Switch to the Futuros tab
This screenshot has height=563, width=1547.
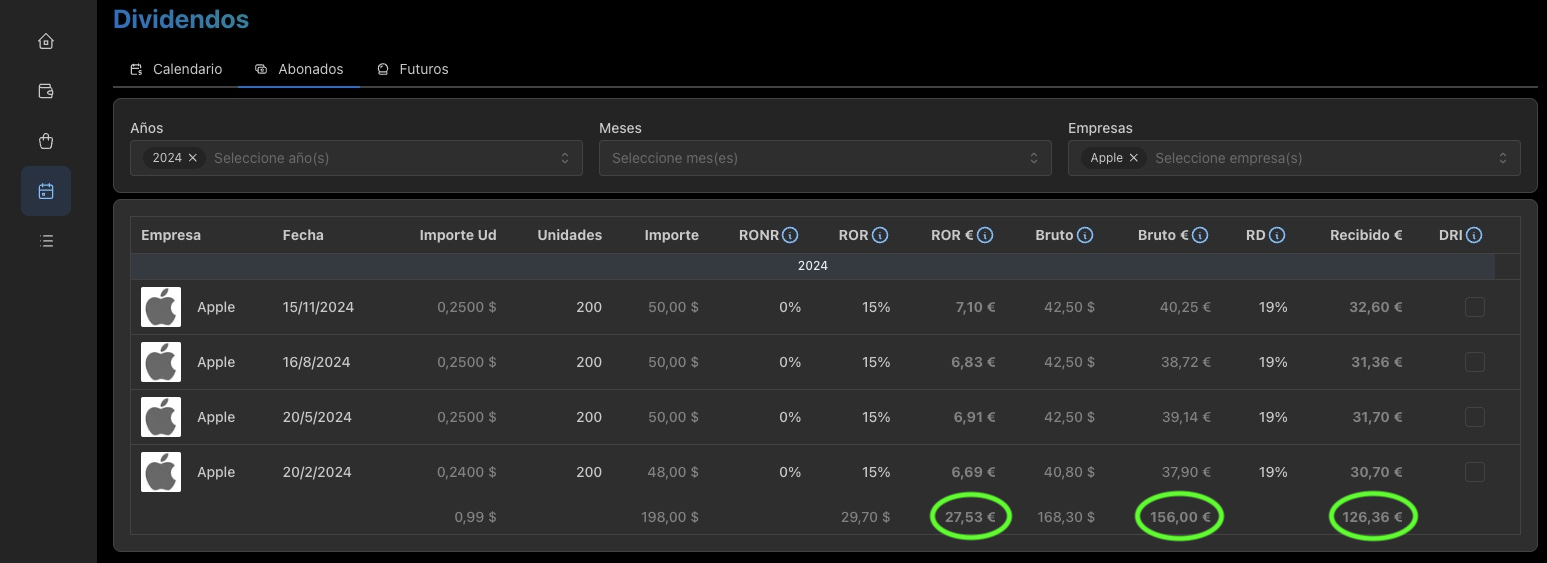(412, 69)
